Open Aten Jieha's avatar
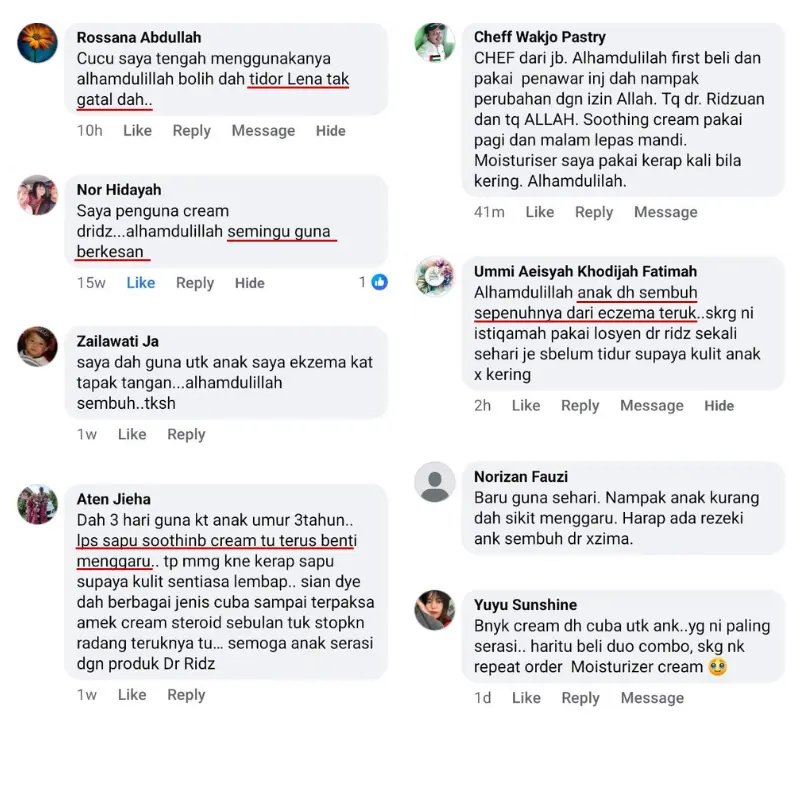The image size is (800, 800). tap(37, 504)
